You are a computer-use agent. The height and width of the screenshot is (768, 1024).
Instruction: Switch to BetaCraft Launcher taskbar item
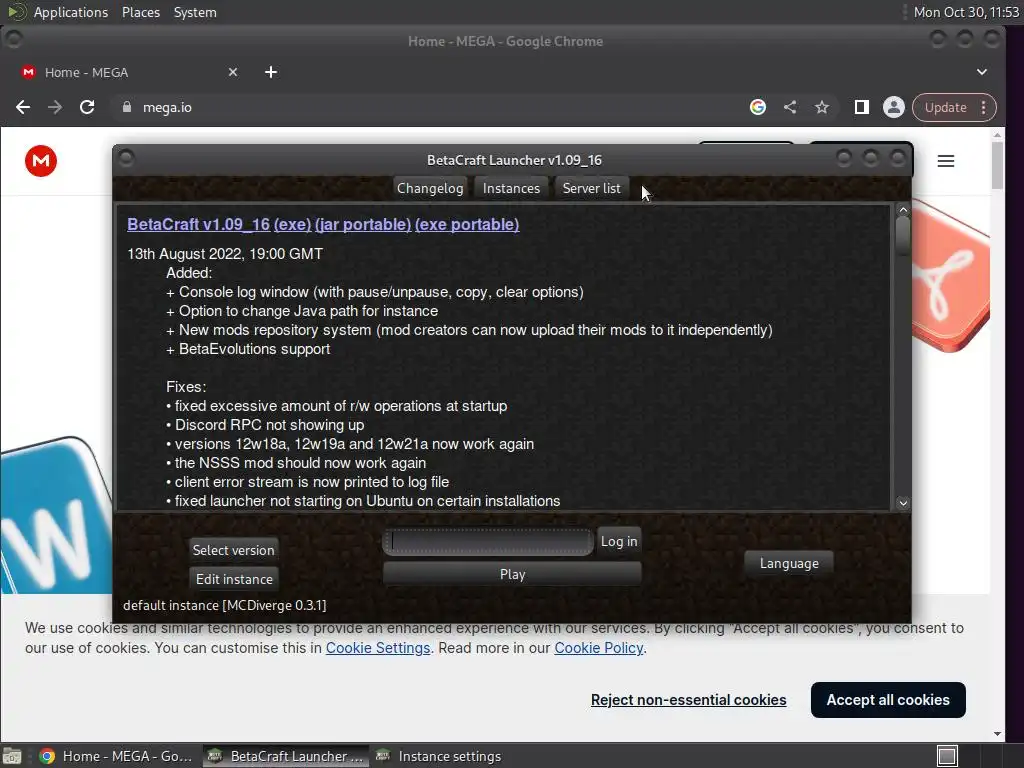[x=285, y=756]
